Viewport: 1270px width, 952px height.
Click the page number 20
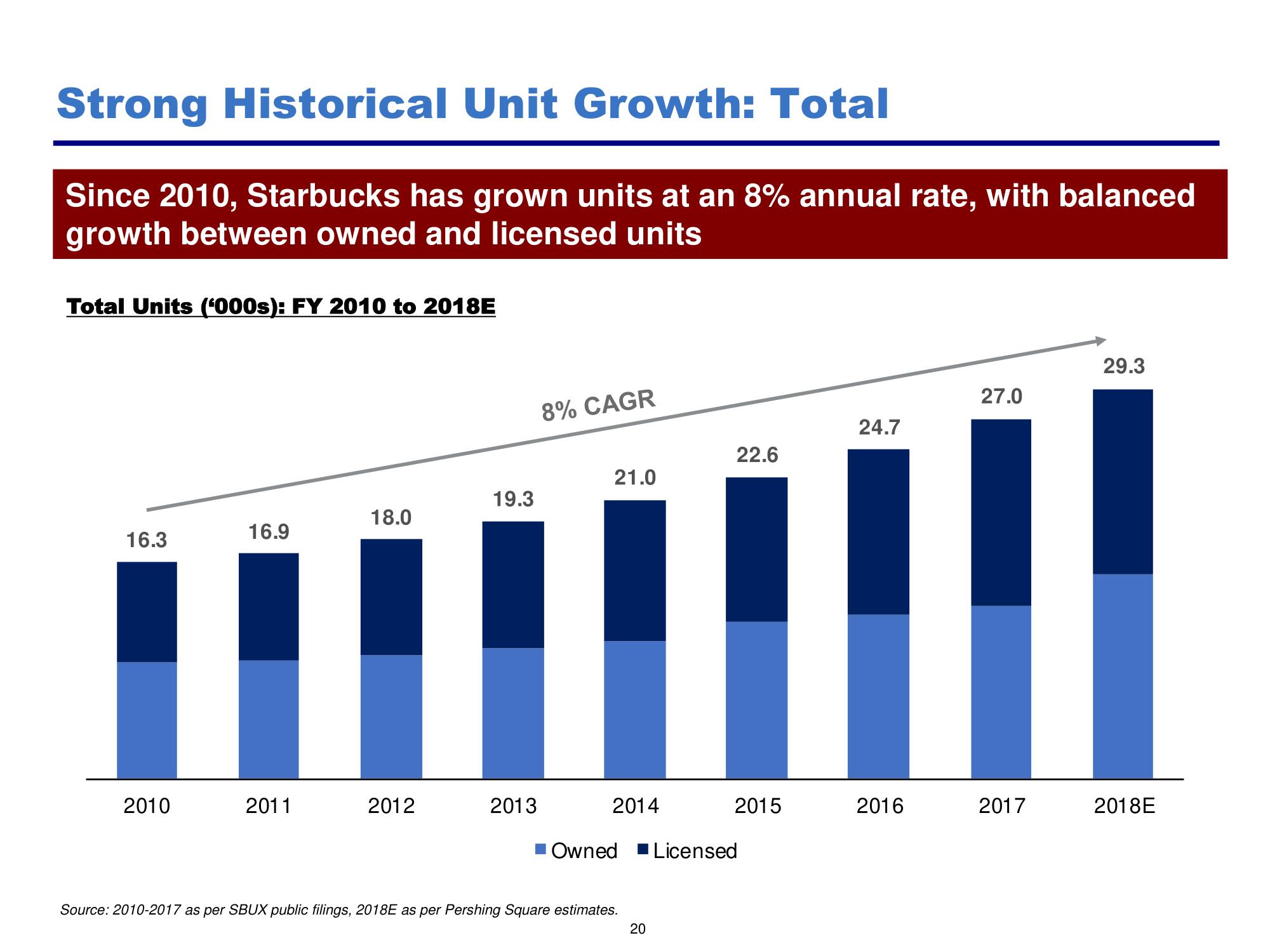pos(638,930)
